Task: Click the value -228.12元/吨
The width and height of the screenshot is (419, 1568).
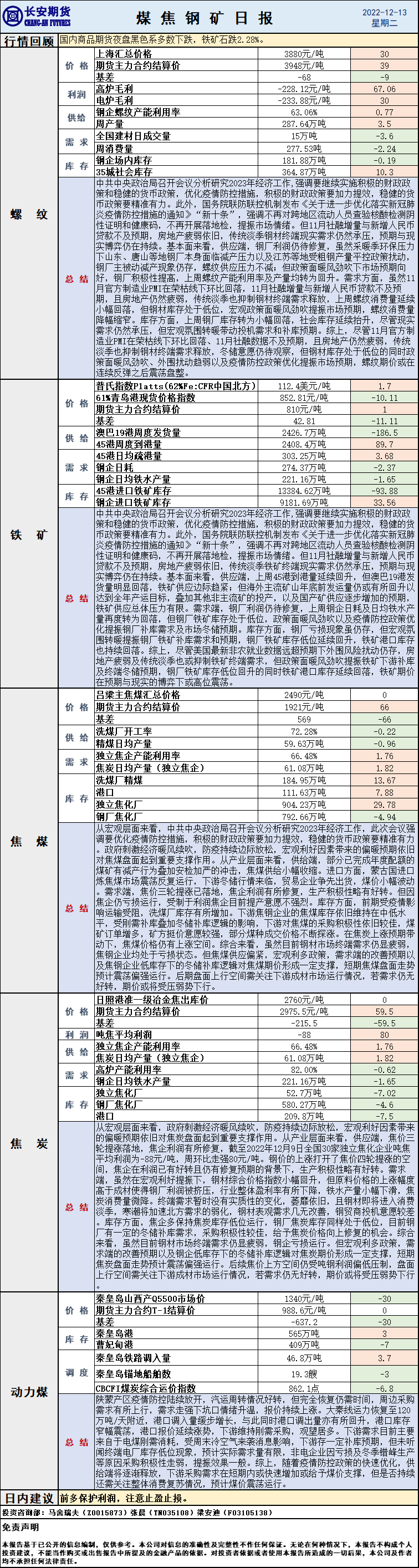Action: (304, 89)
